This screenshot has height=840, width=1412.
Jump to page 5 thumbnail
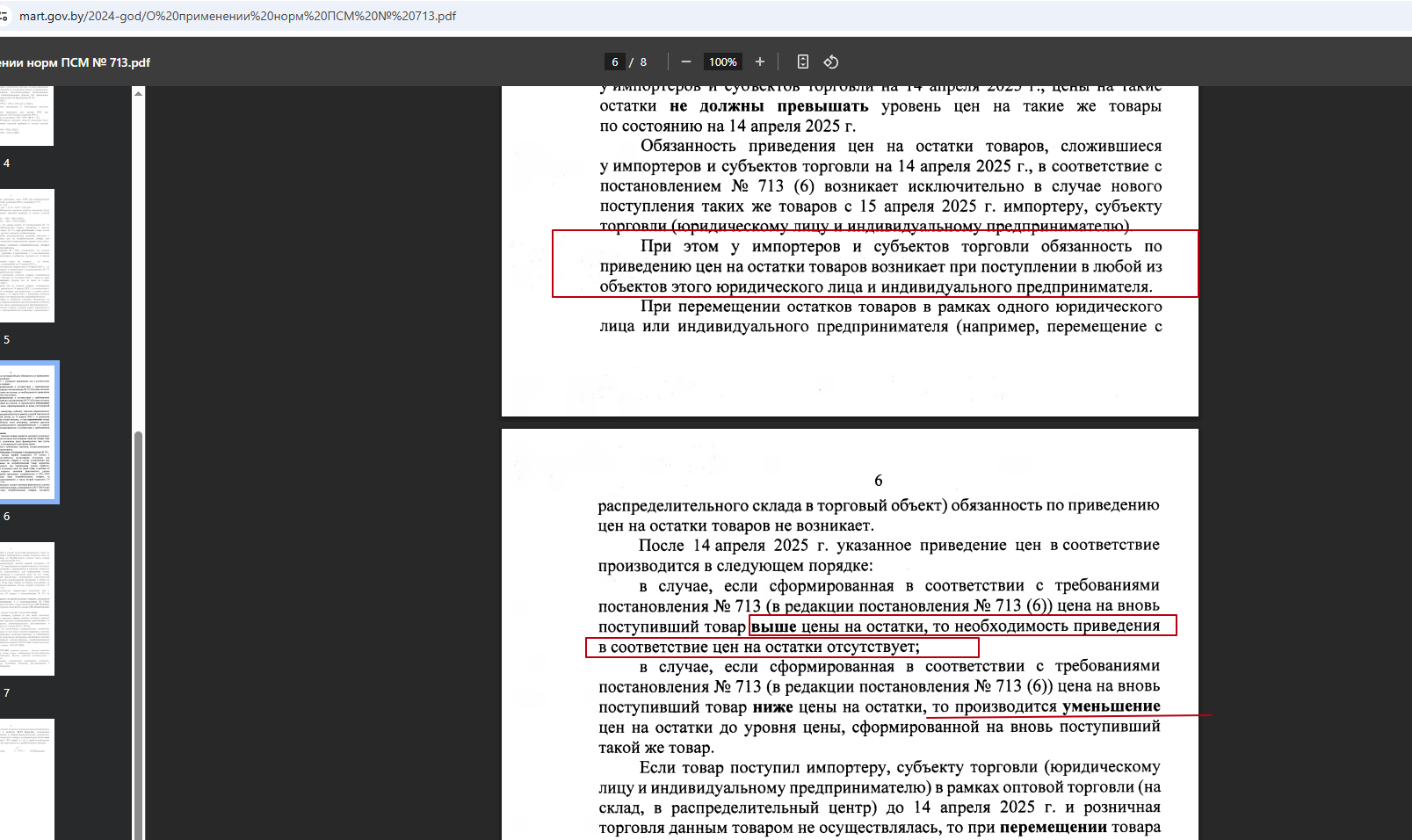click(x=26, y=255)
